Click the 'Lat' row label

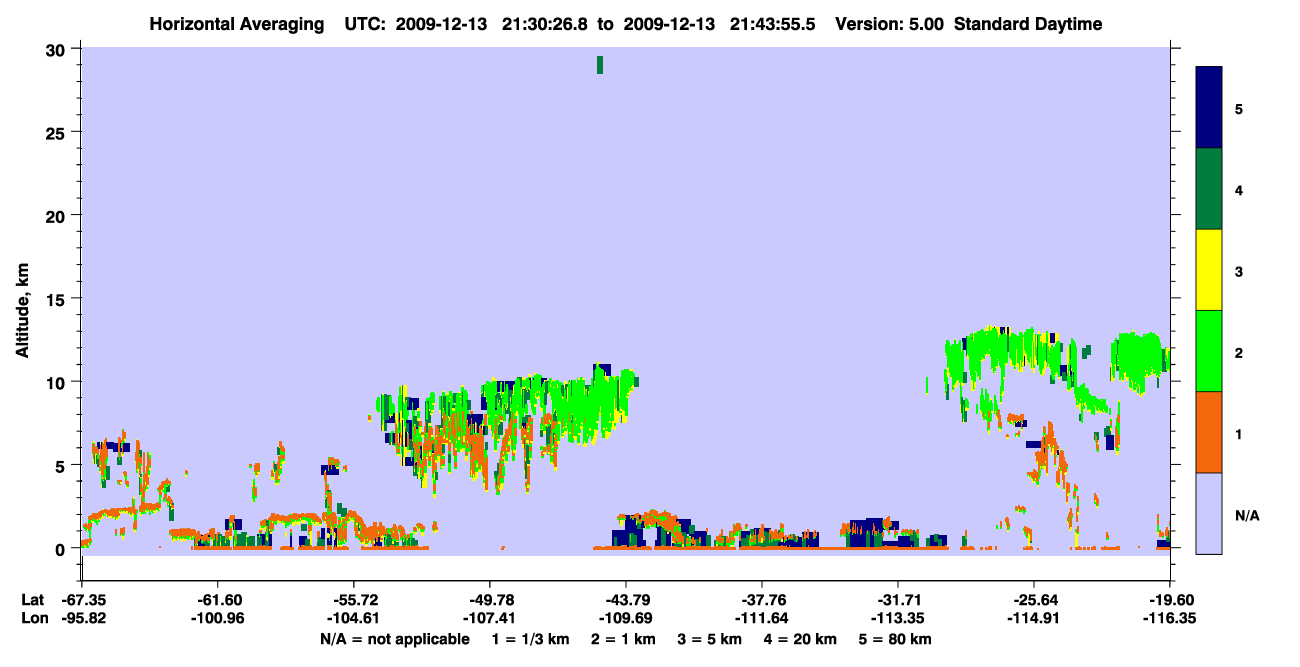pyautogui.click(x=32, y=600)
